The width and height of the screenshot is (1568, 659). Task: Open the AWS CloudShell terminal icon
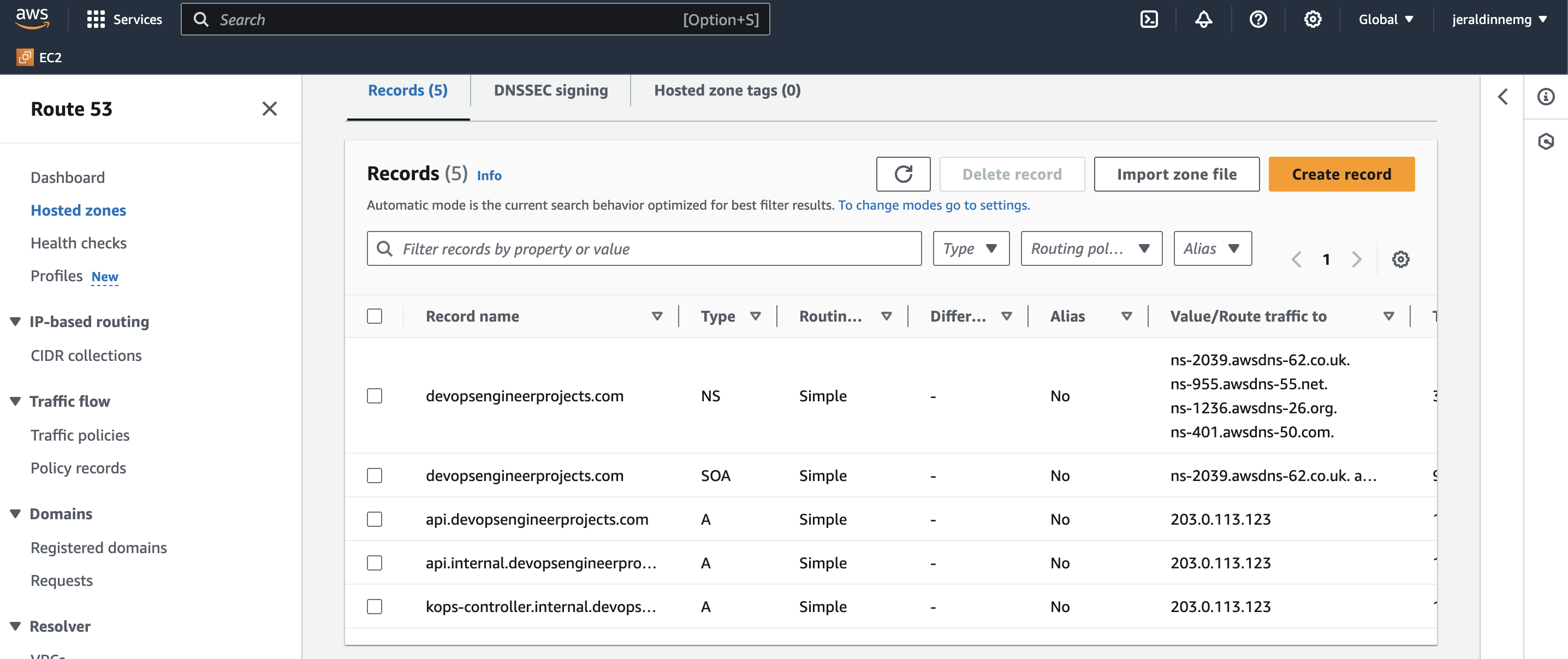1149,20
